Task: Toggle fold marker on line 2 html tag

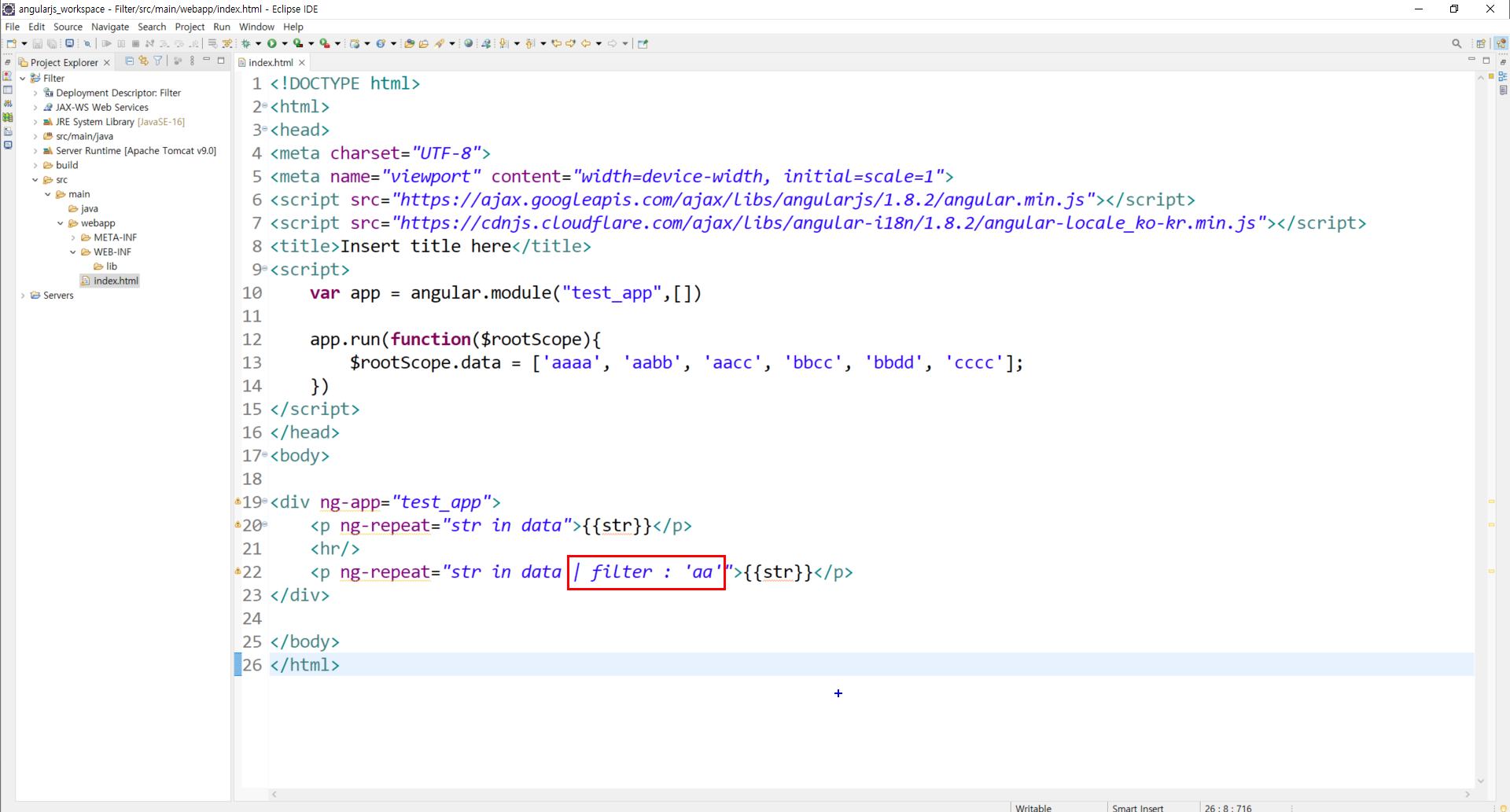Action: coord(266,106)
